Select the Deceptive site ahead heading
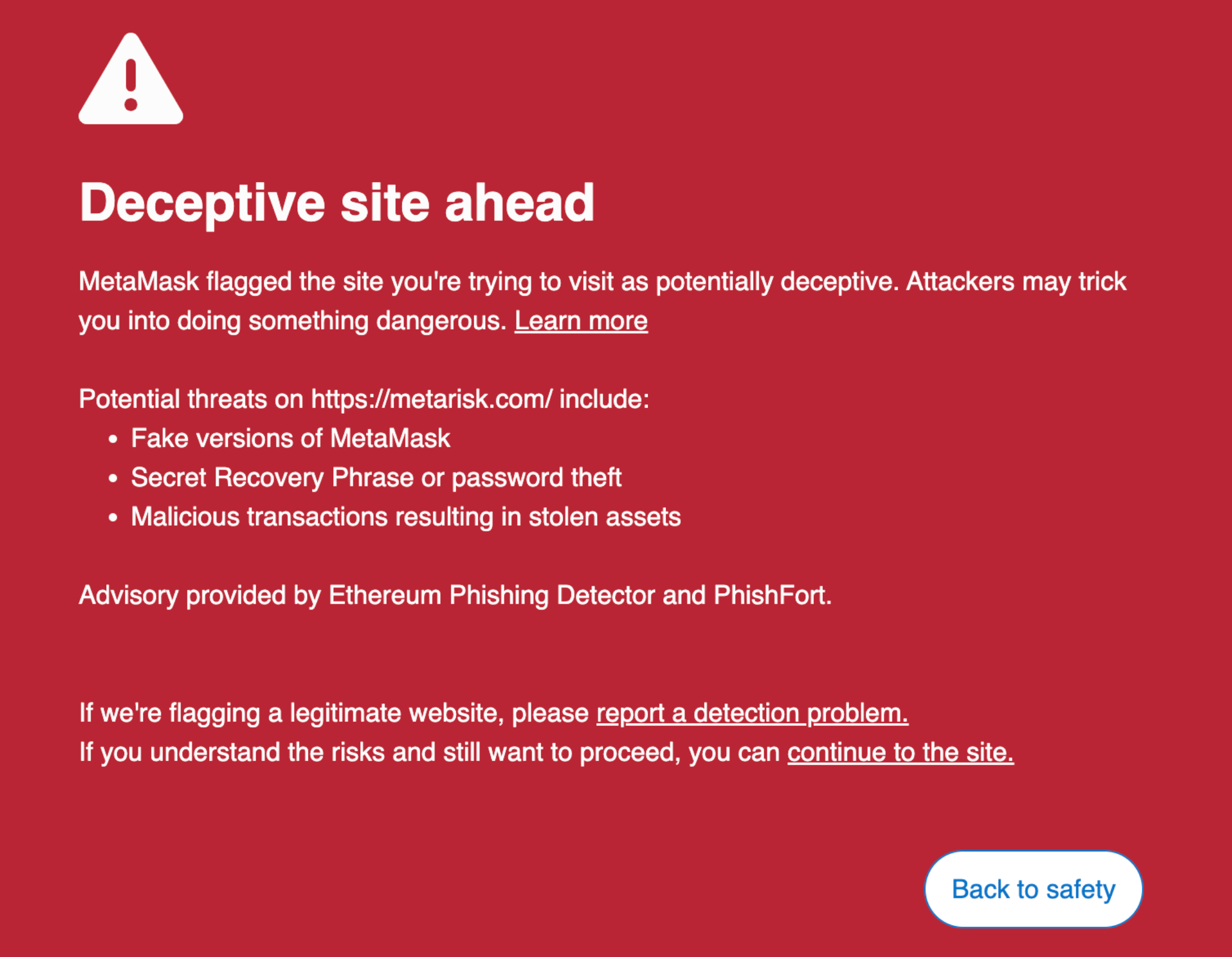1232x957 pixels. (337, 203)
